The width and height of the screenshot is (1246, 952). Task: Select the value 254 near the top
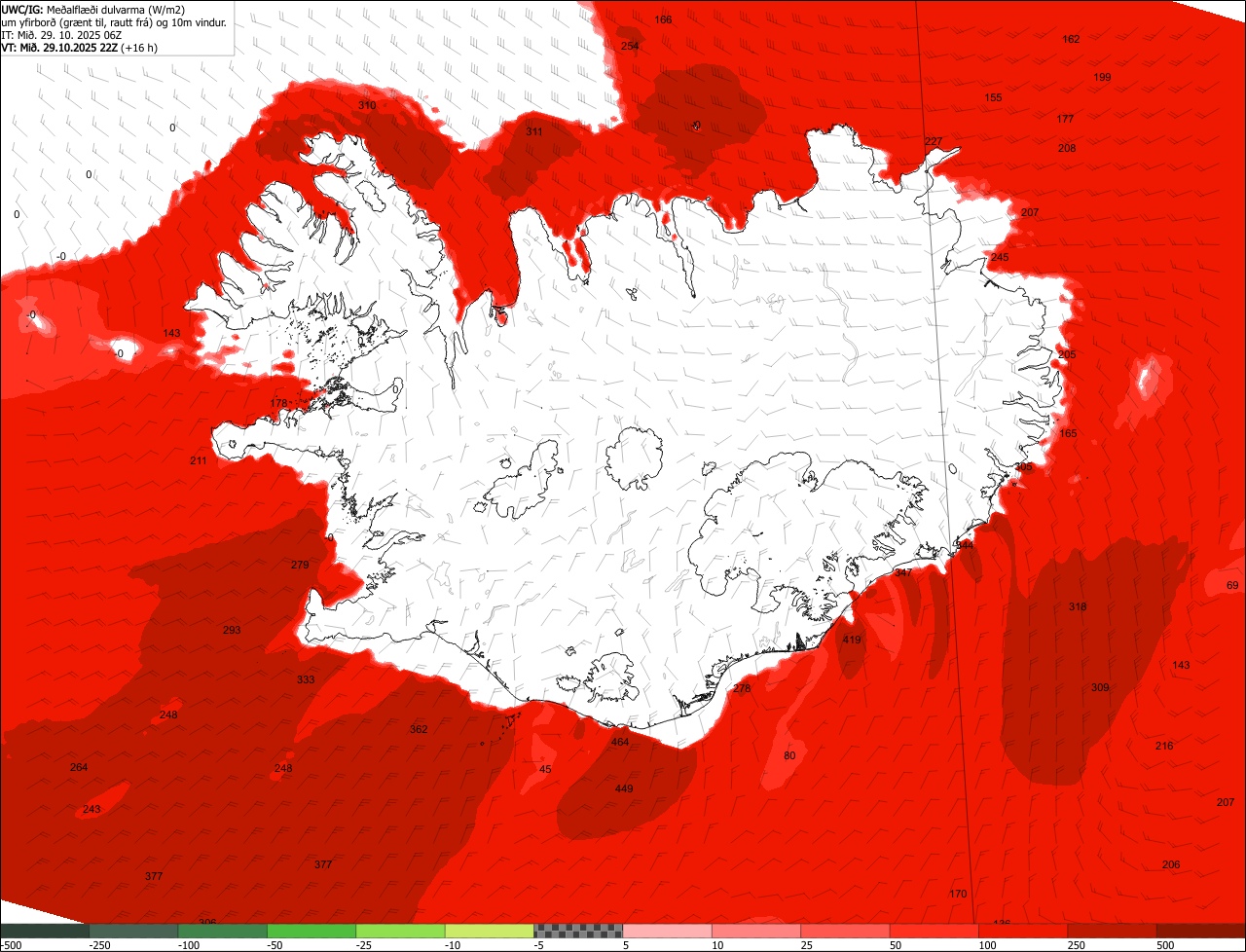tap(630, 46)
